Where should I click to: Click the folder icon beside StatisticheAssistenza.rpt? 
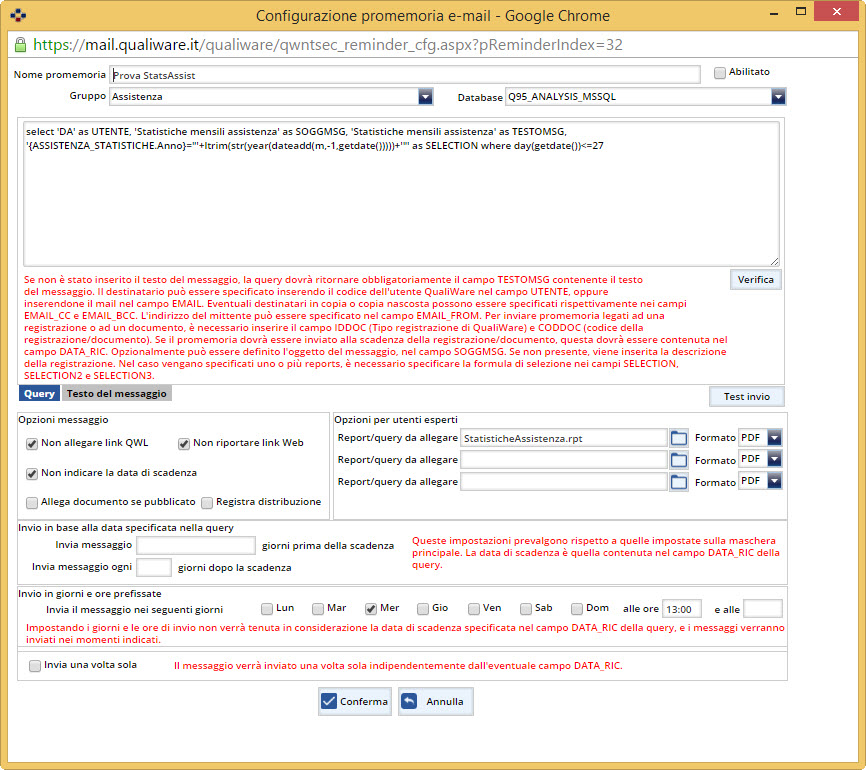point(679,438)
